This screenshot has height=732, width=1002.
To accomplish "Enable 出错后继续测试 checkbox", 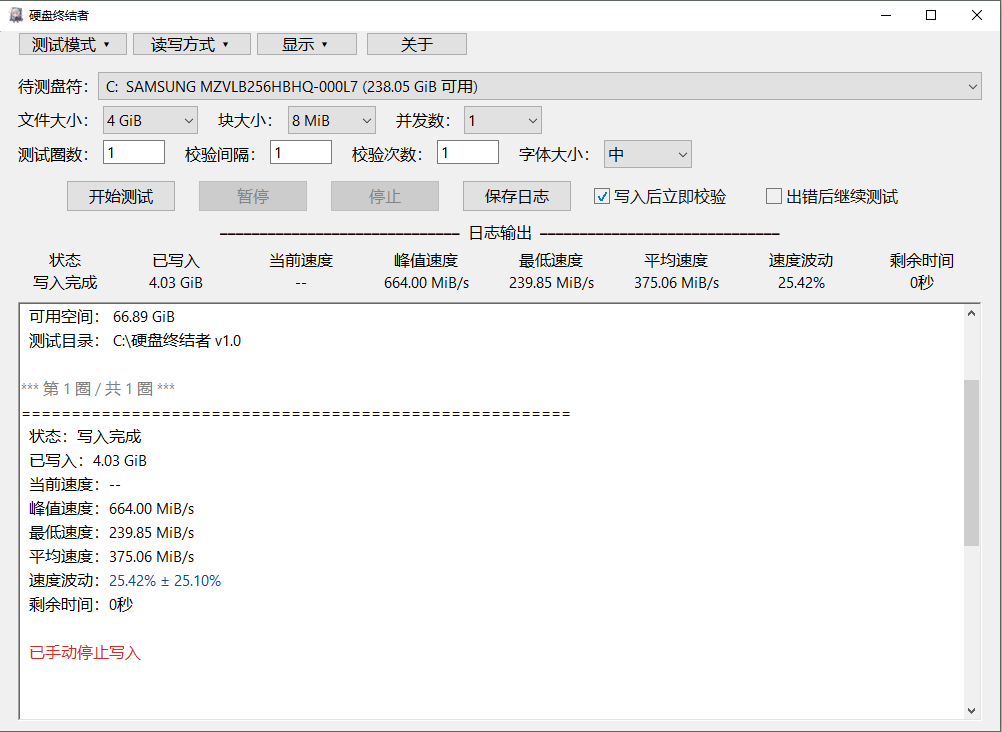I will [773, 196].
